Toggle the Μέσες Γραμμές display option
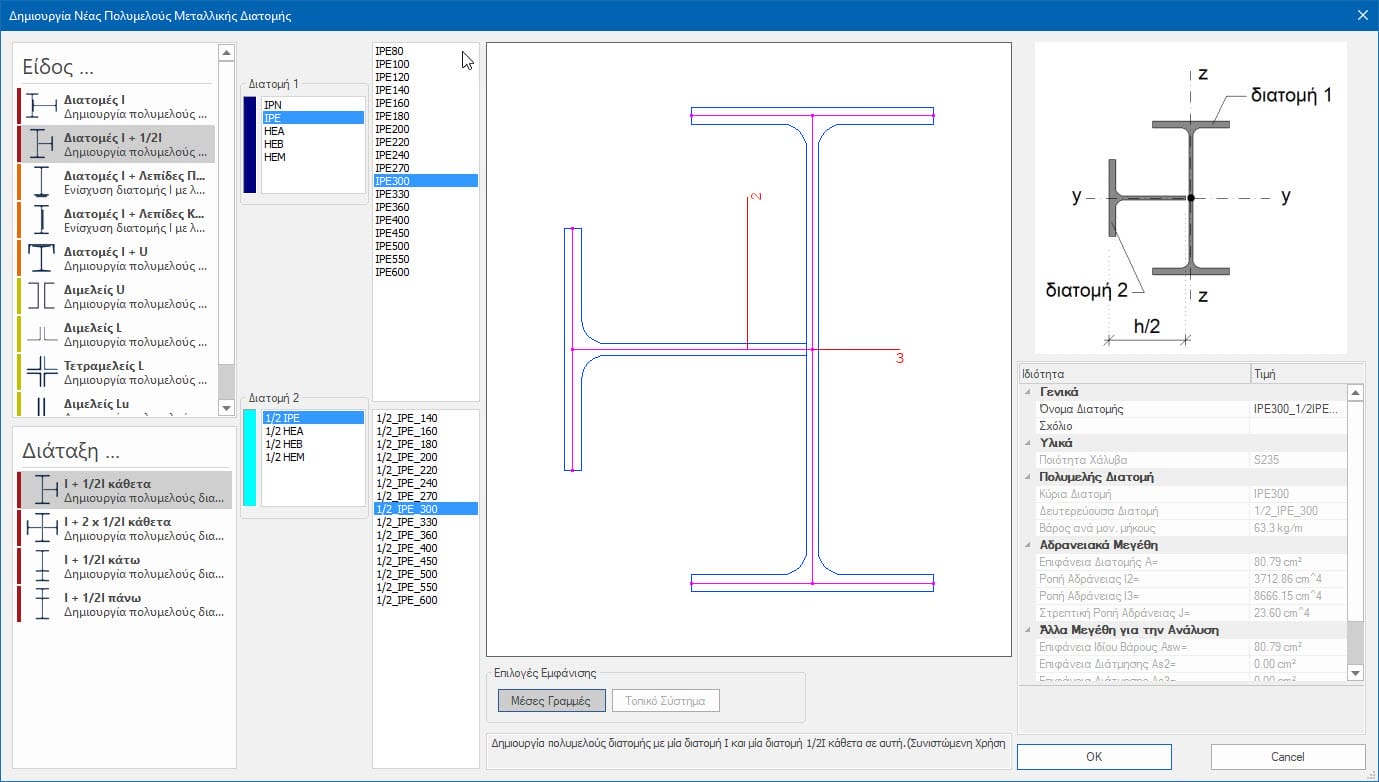1379x782 pixels. [x=551, y=701]
